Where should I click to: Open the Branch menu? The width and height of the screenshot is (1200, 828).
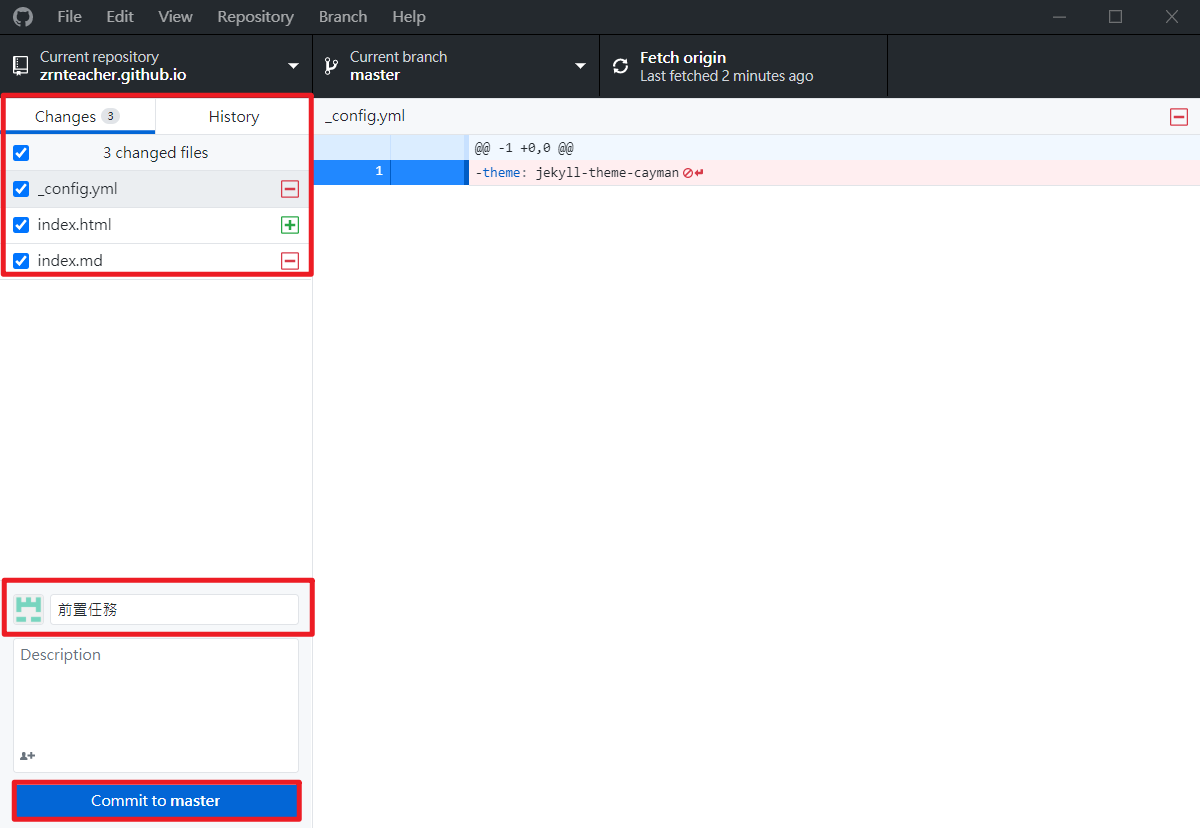pos(342,17)
